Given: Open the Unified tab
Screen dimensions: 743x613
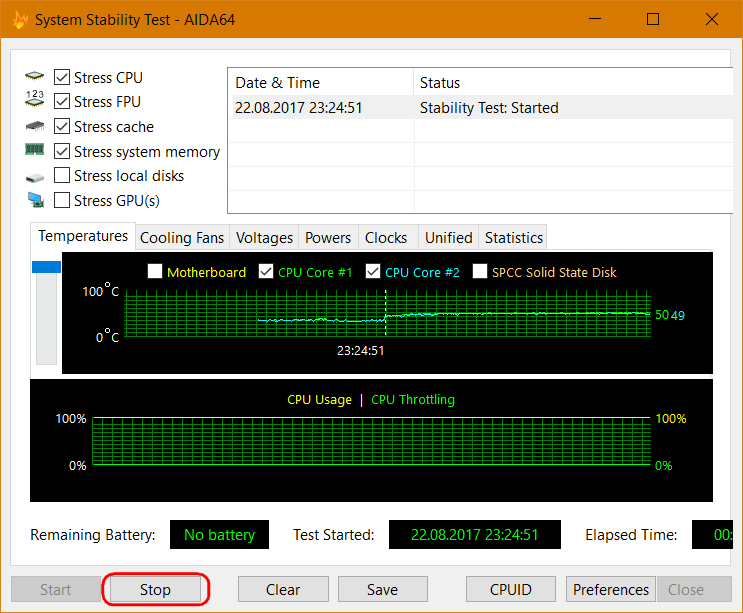Looking at the screenshot, I should (449, 237).
